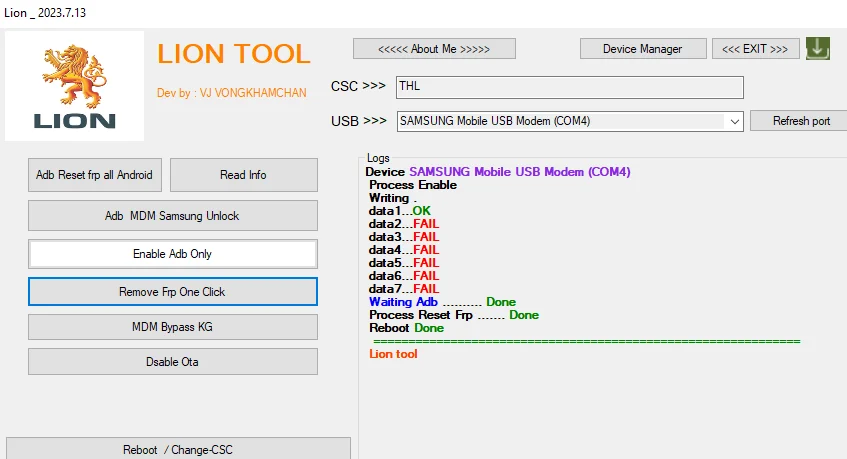Open the About Me button
The image size is (847, 459).
pyautogui.click(x=434, y=49)
